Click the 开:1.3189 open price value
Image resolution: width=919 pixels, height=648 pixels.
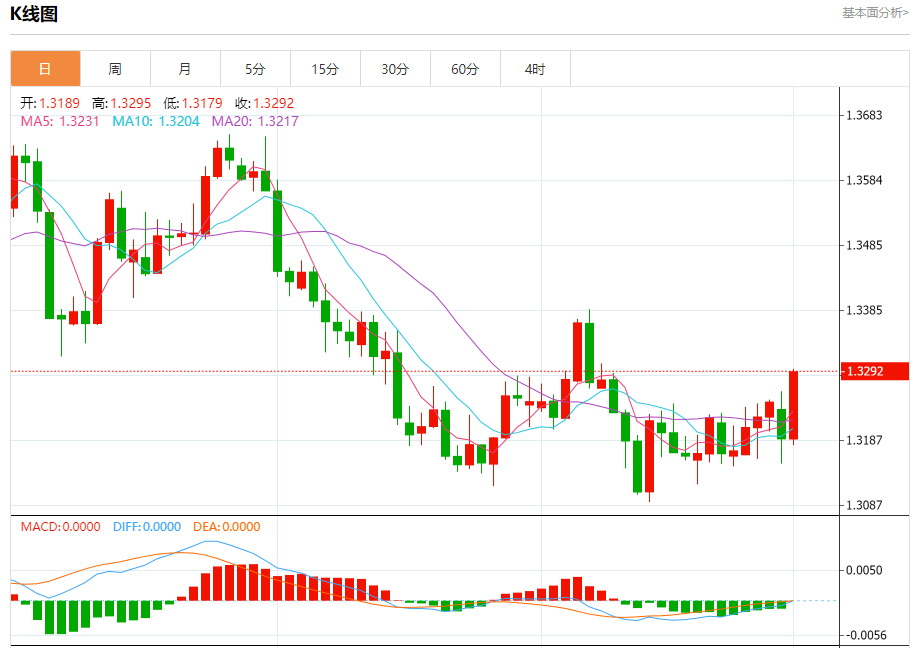(x=50, y=103)
